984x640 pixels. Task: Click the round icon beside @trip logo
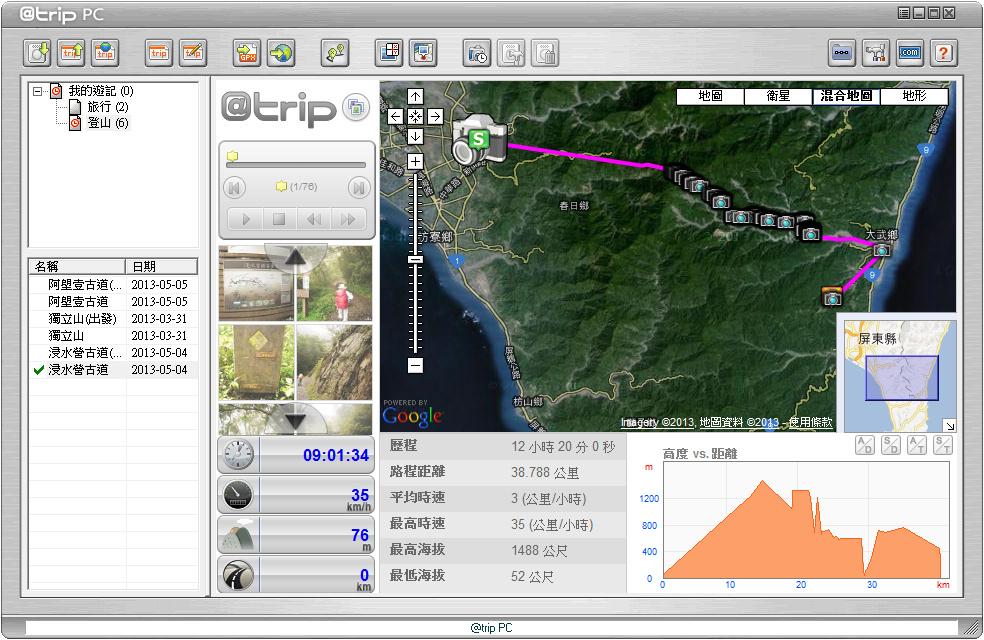pos(356,107)
